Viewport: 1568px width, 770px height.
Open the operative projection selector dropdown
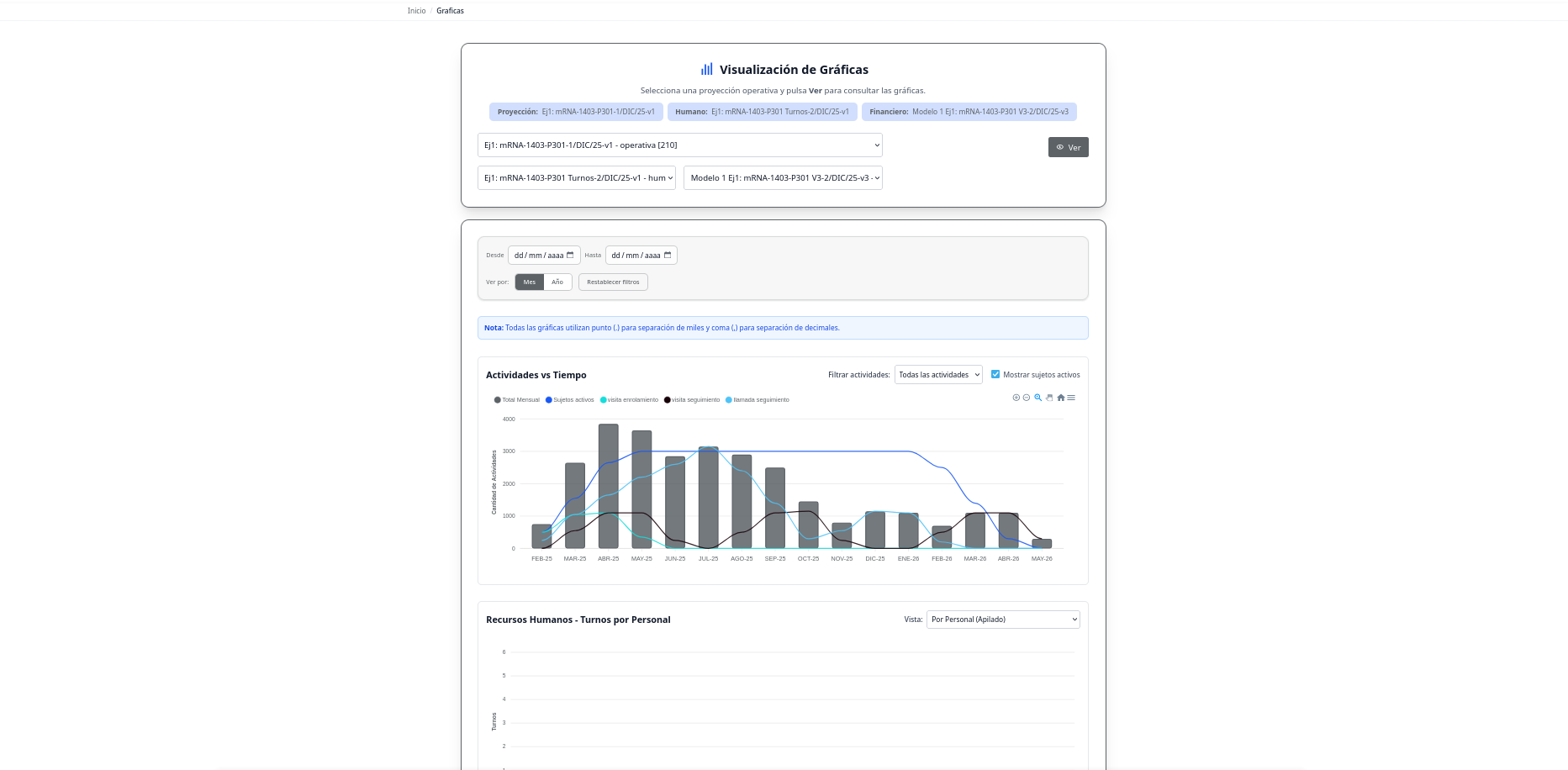point(679,145)
